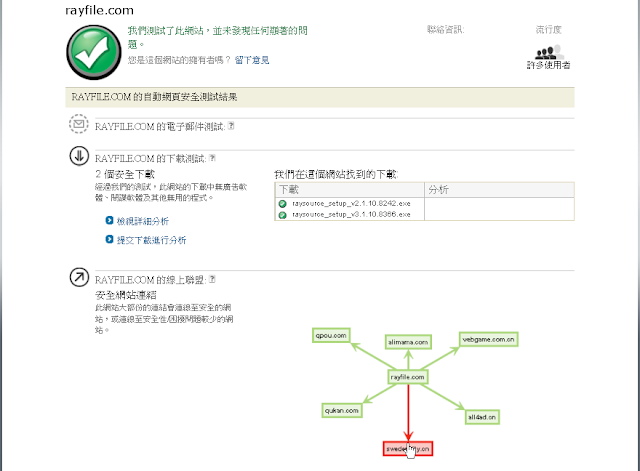Click green check icon beside raysource_setup_v3.1.10.8366.exe
Viewport: 640px width, 471px height.
(282, 215)
